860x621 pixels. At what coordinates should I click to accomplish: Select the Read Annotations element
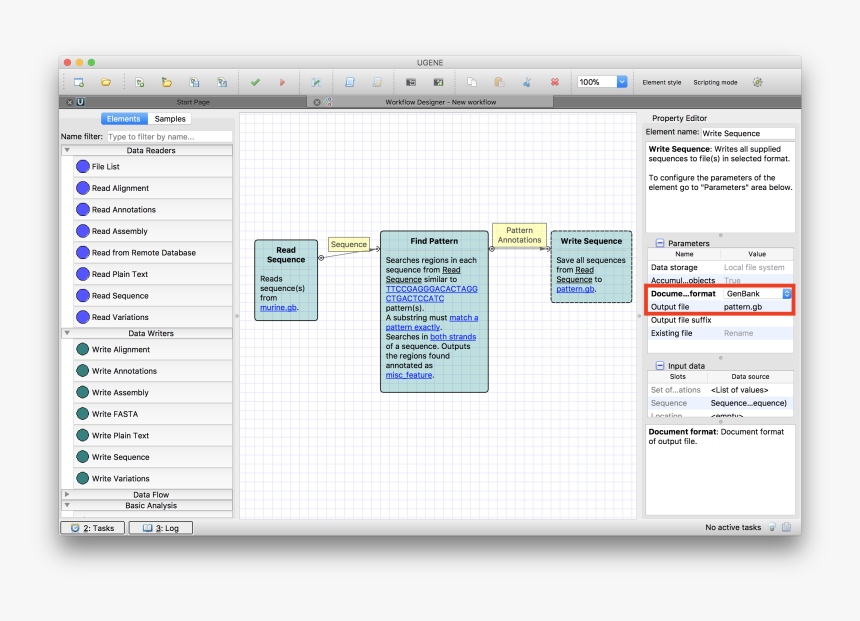click(x=153, y=210)
